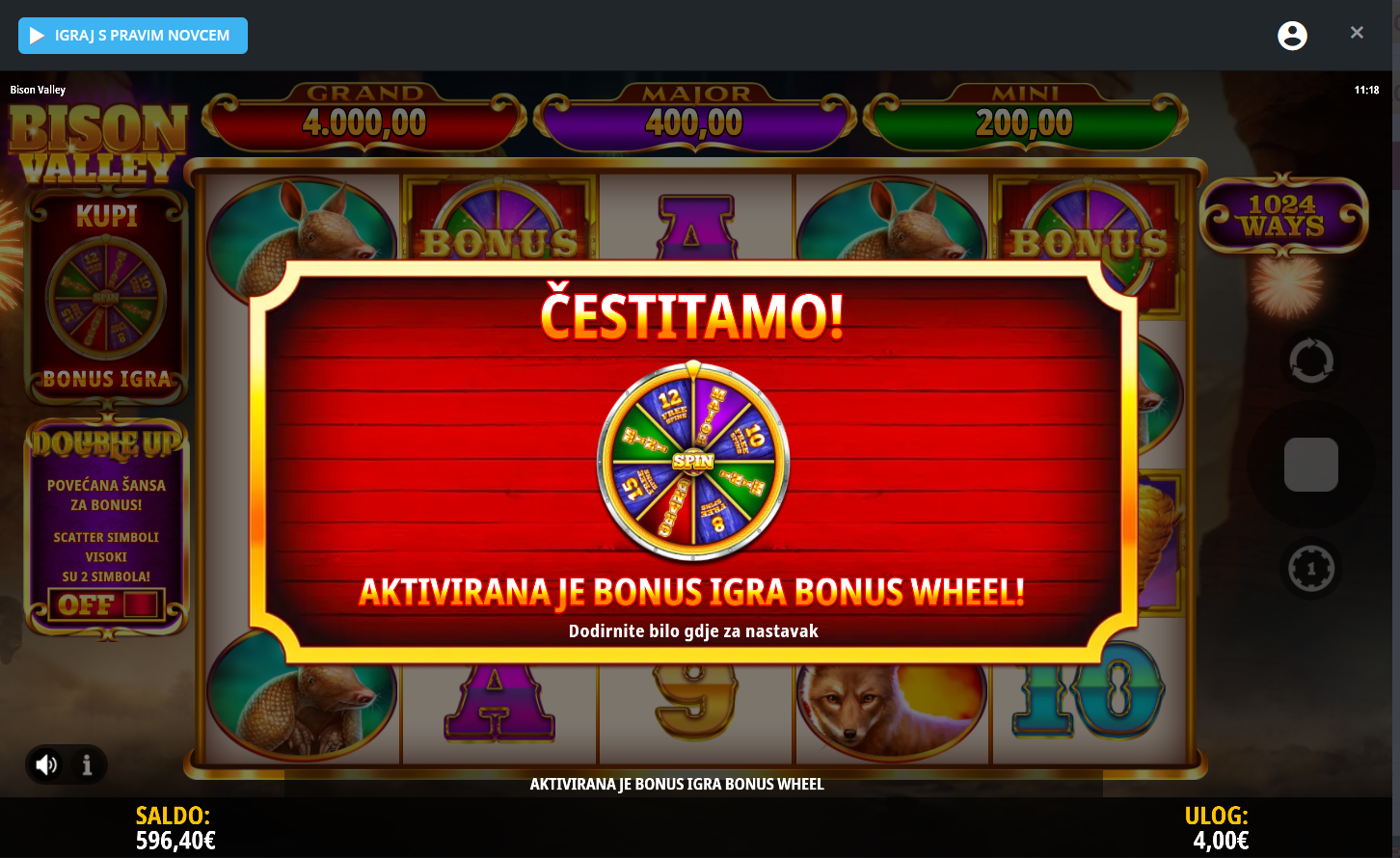Screen dimensions: 1400x858
Task: Click the autoplay circular arrows icon
Action: pos(1311,361)
